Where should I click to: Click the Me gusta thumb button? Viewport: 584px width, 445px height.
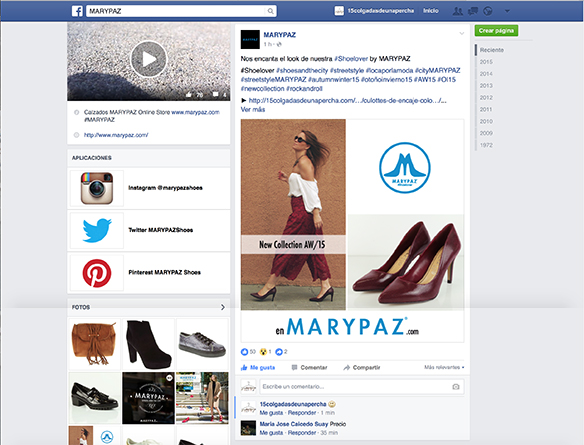click(x=258, y=368)
